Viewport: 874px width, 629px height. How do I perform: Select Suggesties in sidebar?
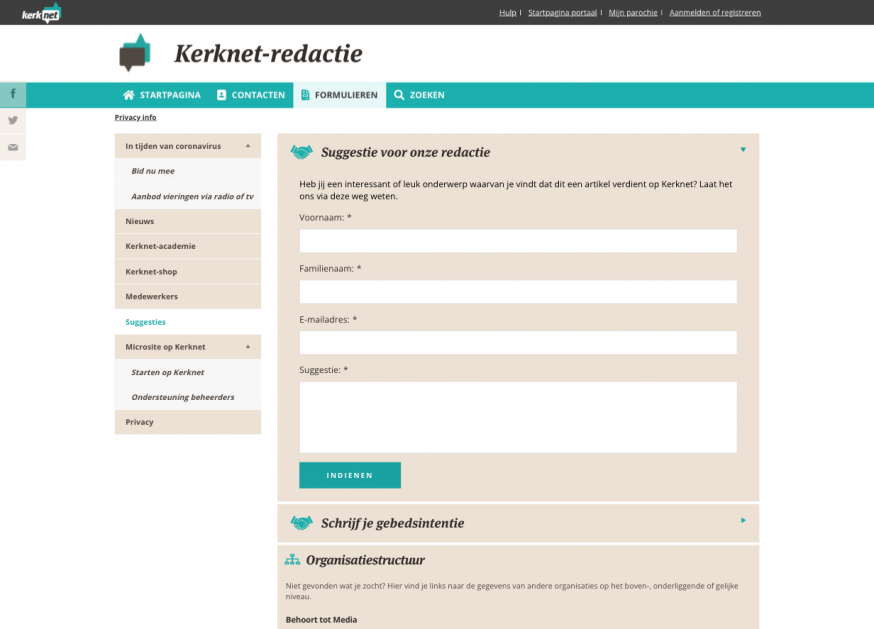(x=188, y=322)
